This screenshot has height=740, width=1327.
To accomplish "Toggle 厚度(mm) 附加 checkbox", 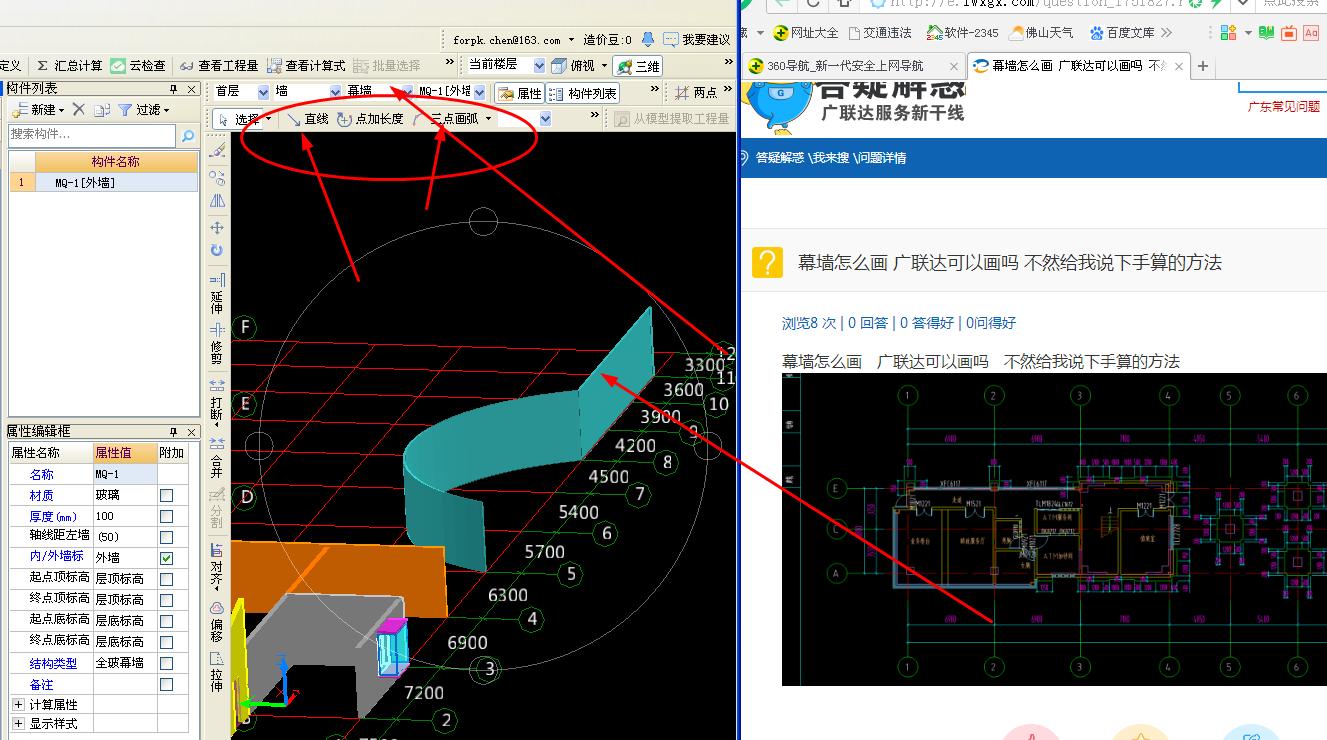I will (x=167, y=517).
